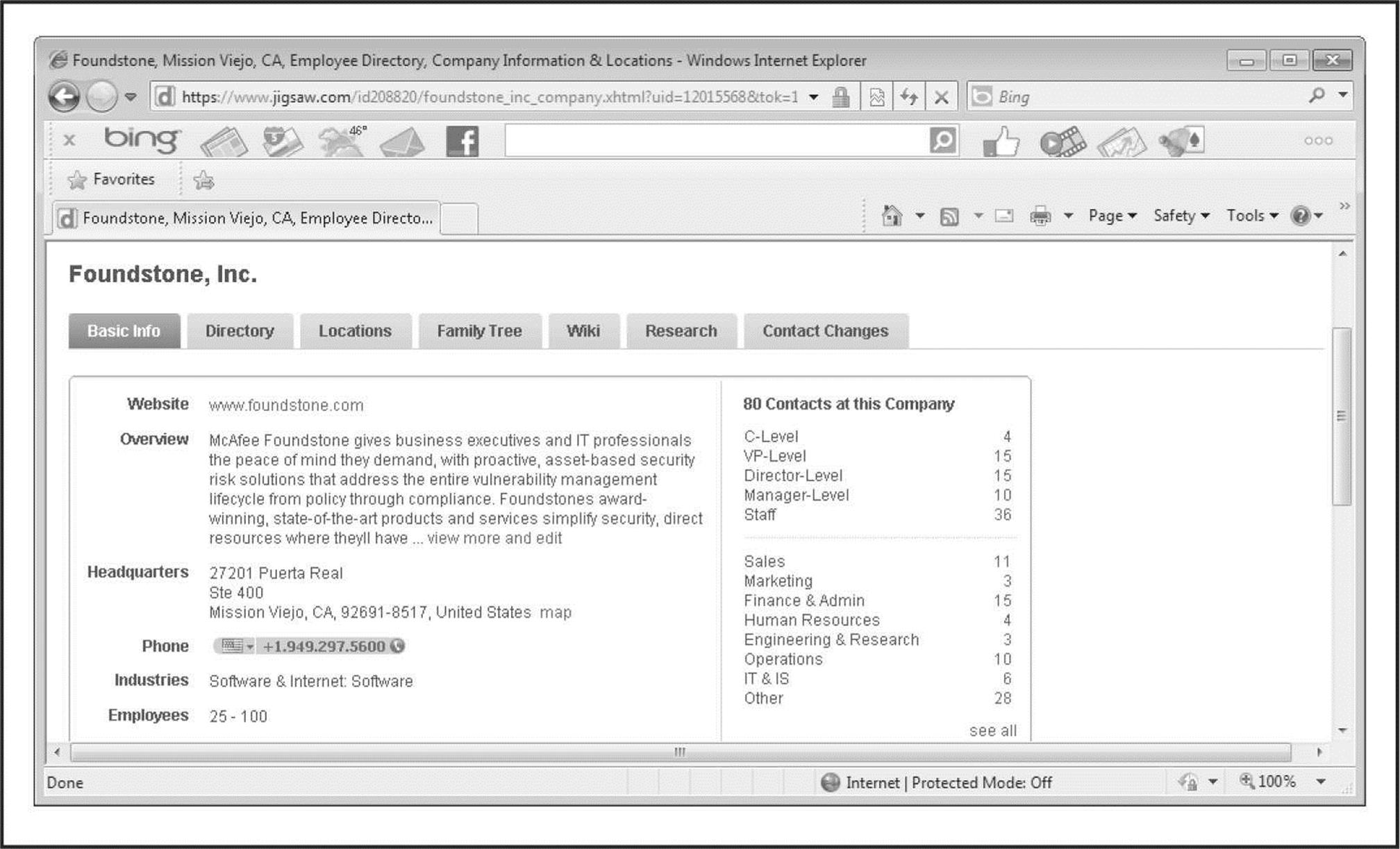The height and width of the screenshot is (849, 1400).
Task: Click the security lock icon
Action: click(x=841, y=97)
